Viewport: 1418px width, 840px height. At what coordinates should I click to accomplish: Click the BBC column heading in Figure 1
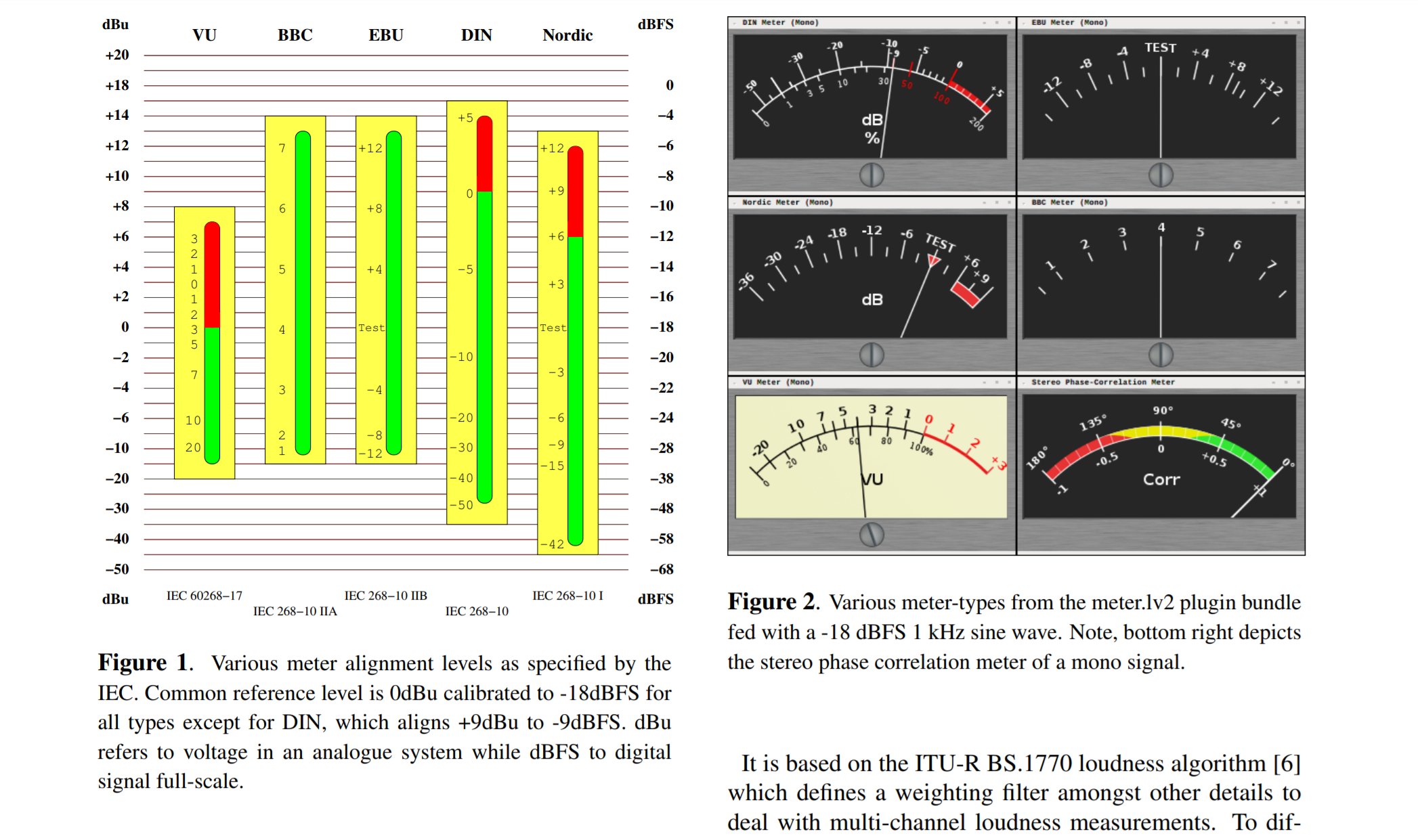tap(295, 35)
